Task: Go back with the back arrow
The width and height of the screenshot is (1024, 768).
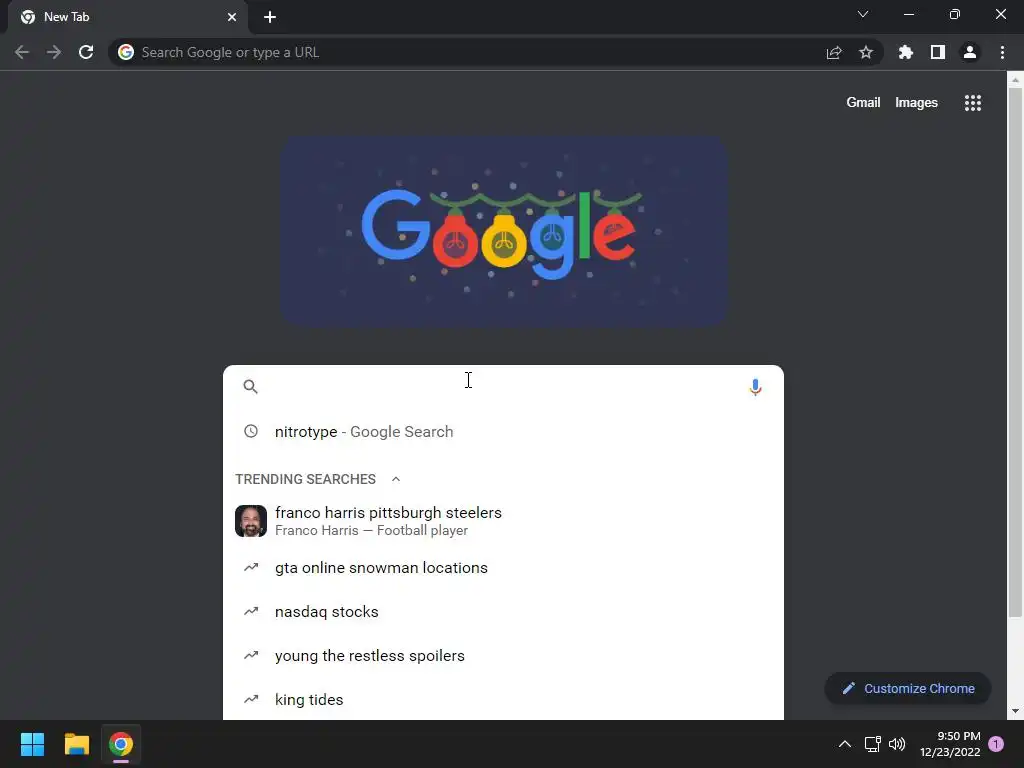Action: point(22,52)
